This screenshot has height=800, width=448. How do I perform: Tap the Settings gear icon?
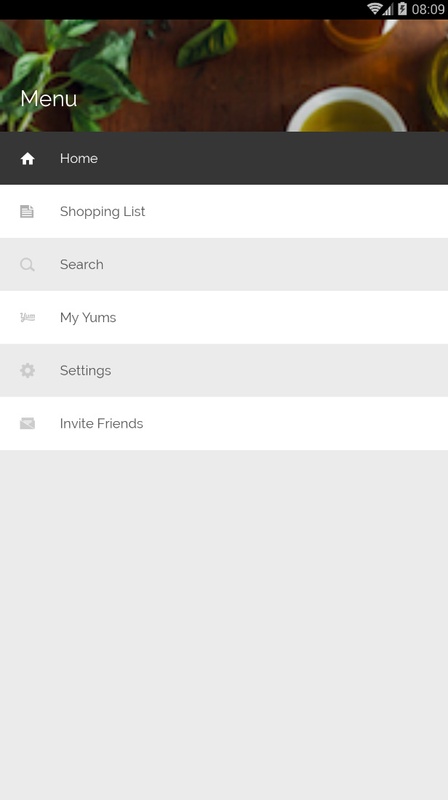(x=27, y=370)
